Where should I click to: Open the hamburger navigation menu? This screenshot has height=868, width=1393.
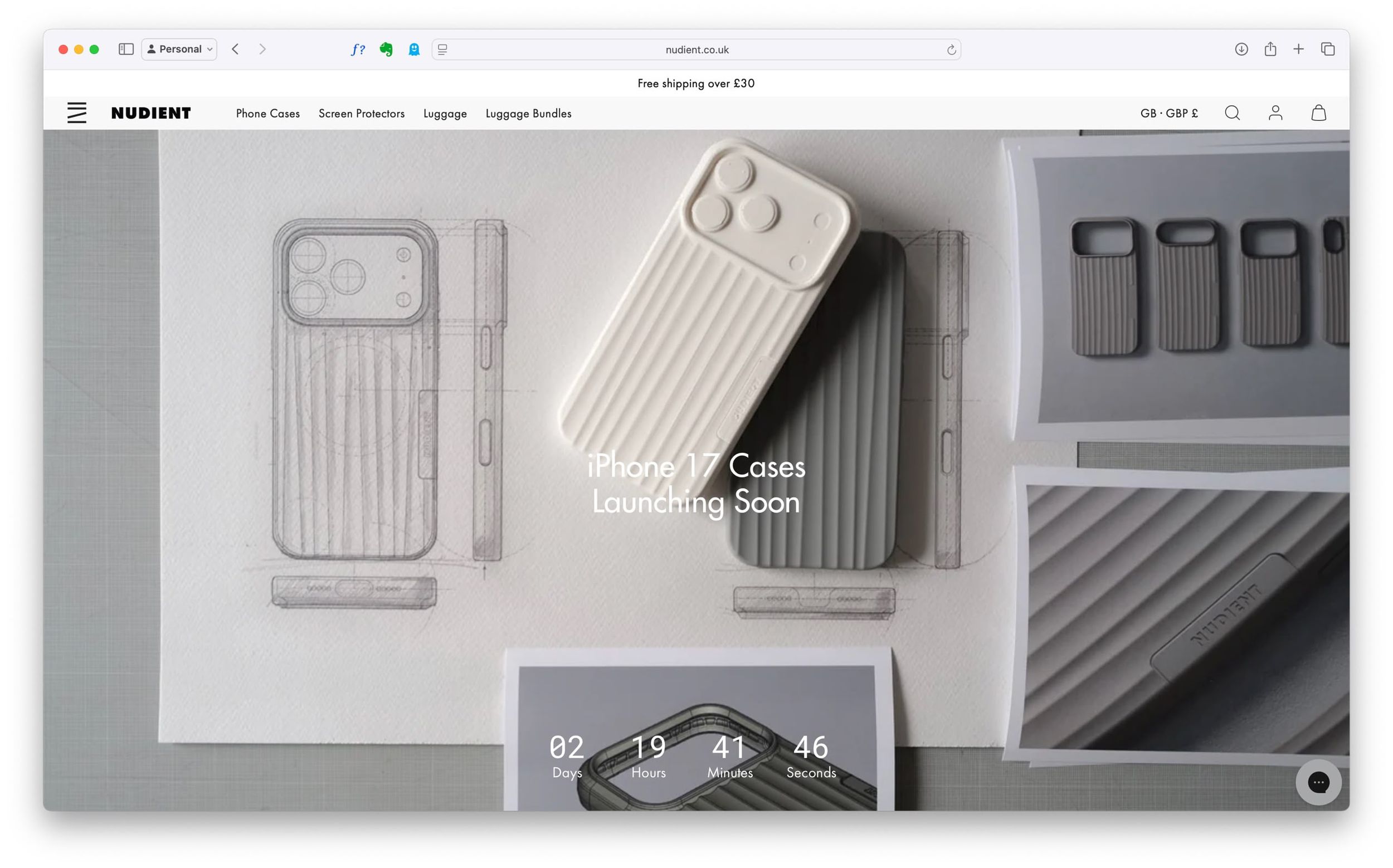click(x=76, y=113)
